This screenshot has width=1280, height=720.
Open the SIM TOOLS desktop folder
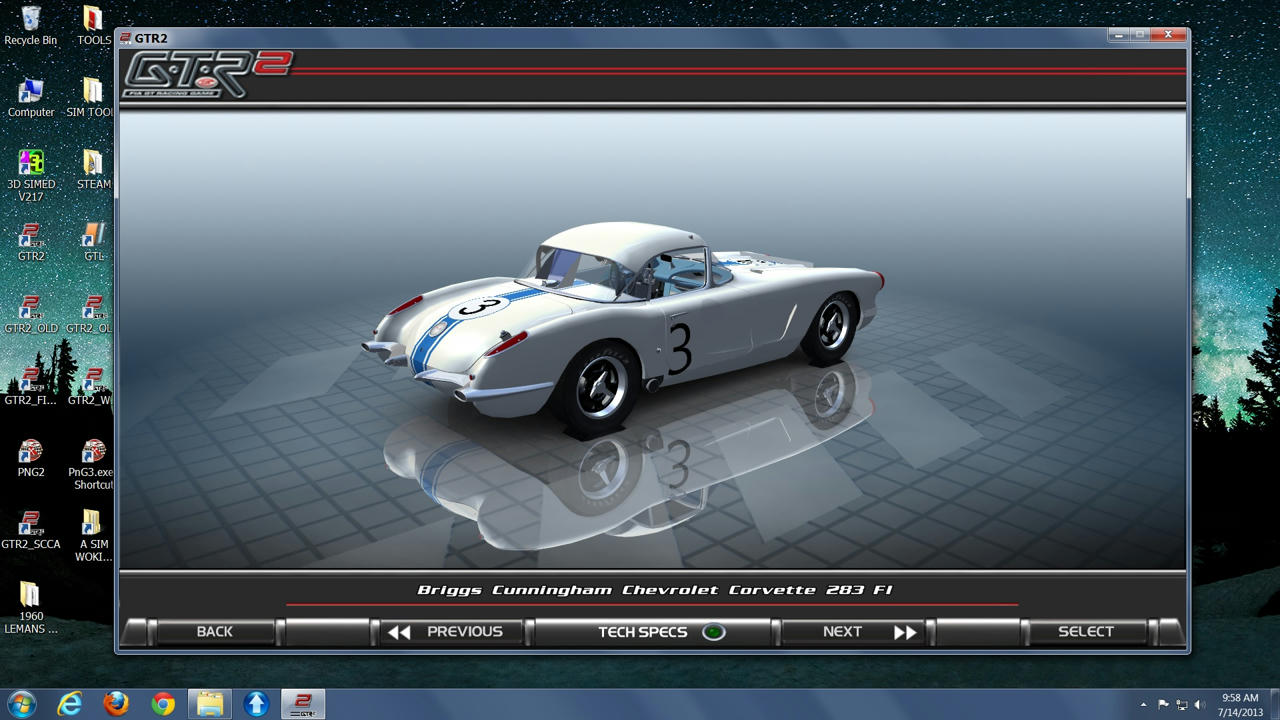[90, 98]
